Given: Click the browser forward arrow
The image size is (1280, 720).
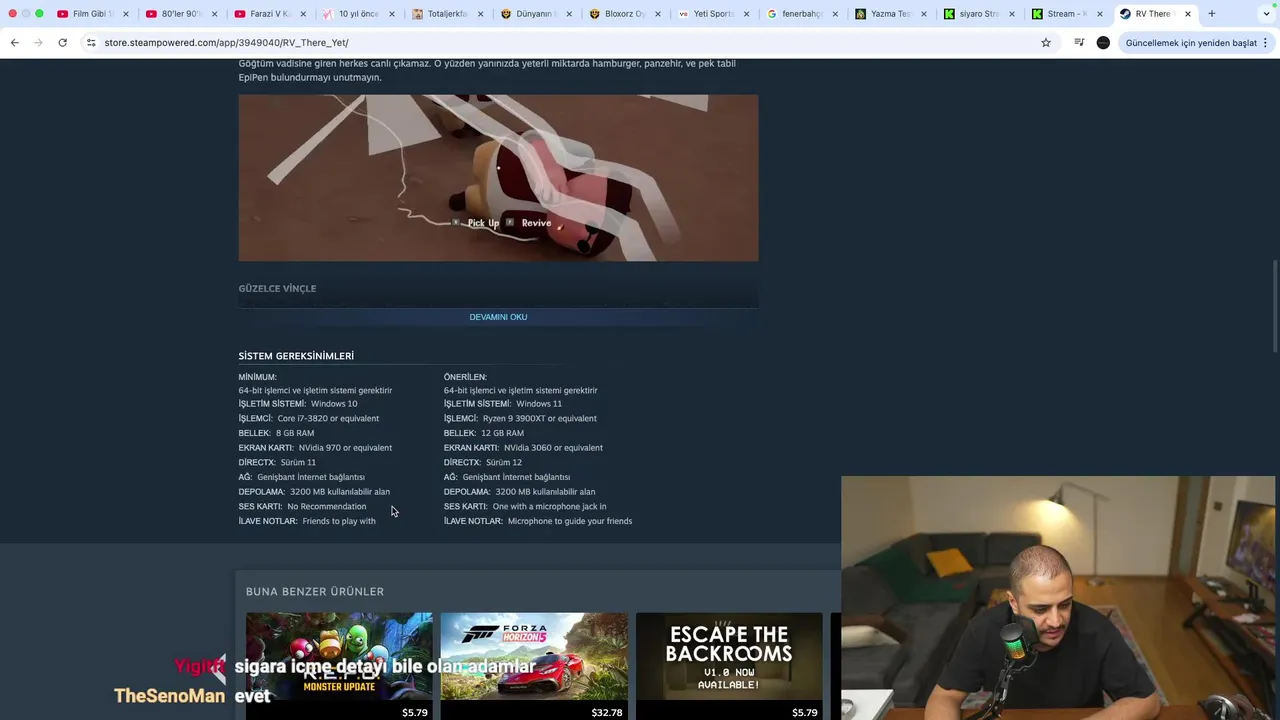Looking at the screenshot, I should coord(38,43).
